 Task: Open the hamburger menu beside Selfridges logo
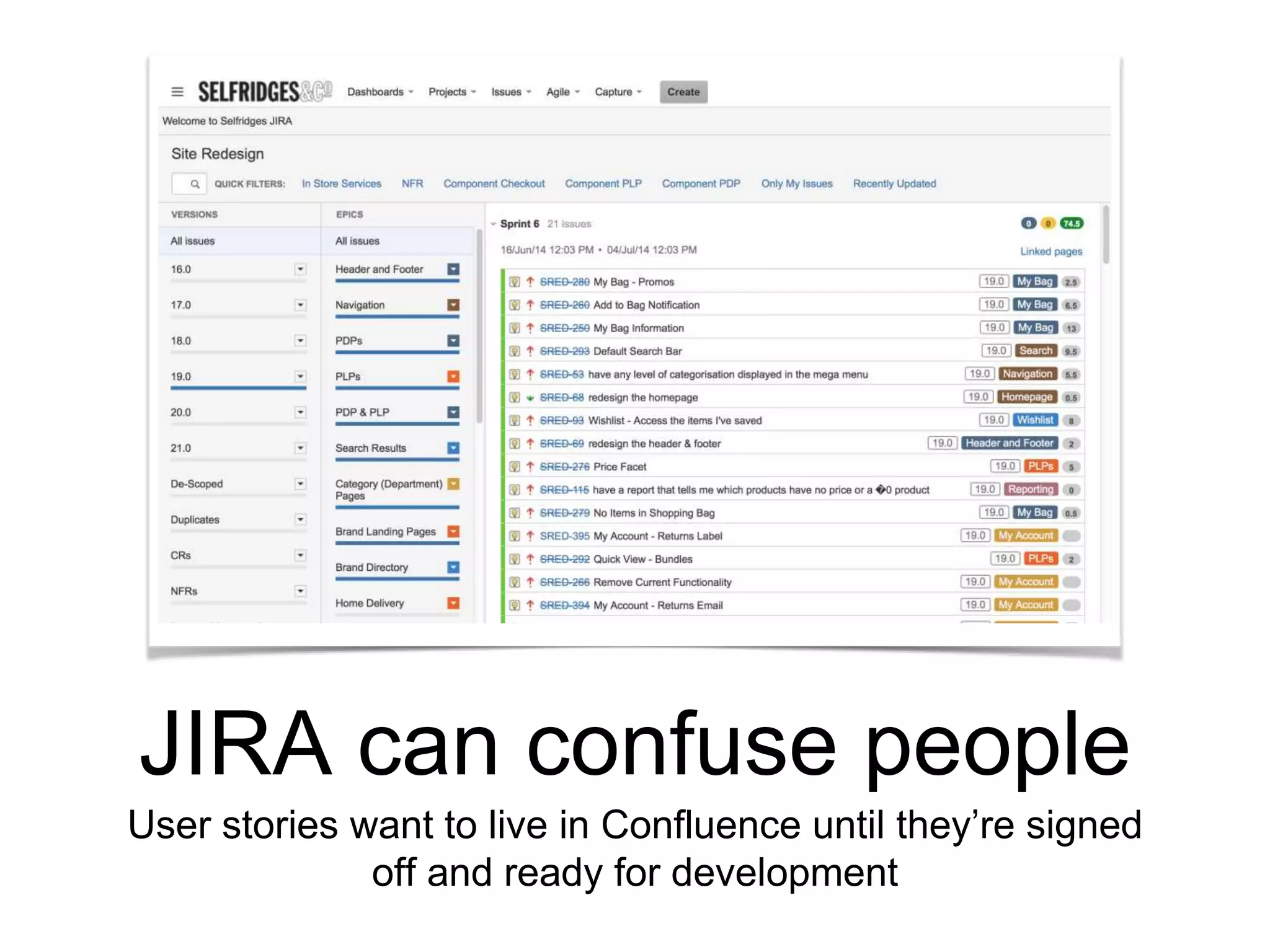tap(177, 92)
